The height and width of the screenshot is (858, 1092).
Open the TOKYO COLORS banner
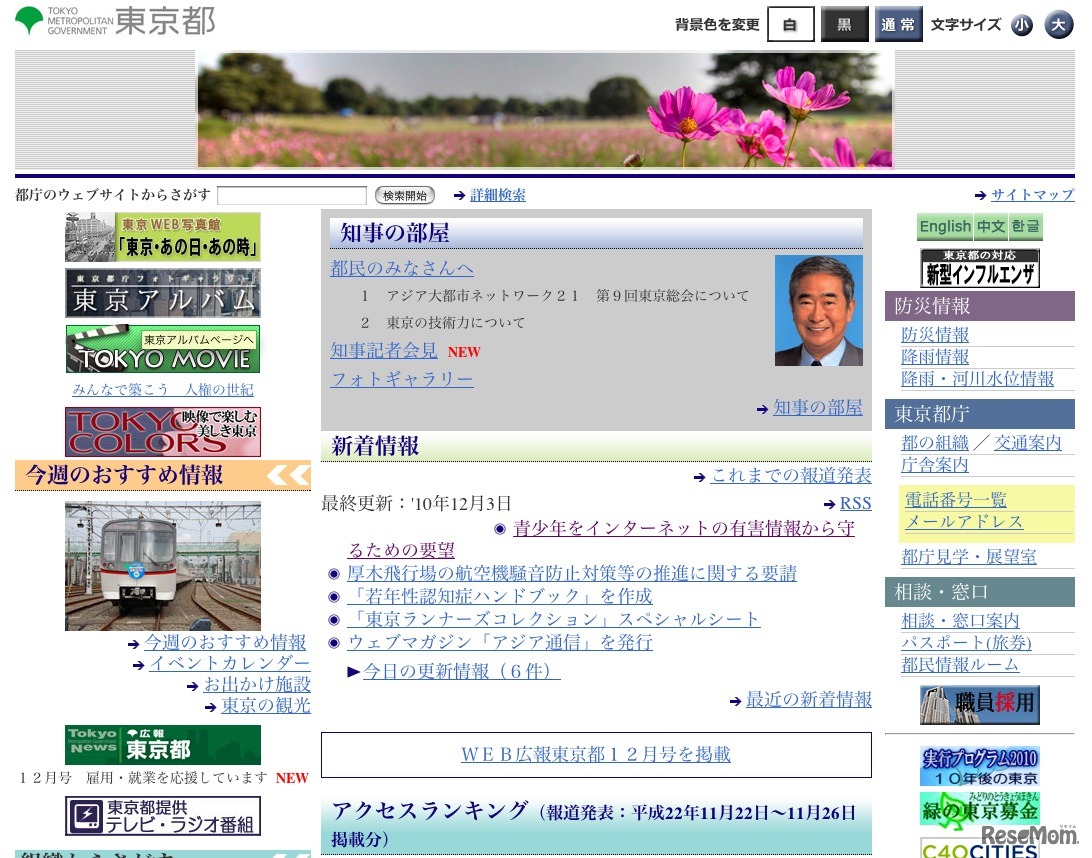pyautogui.click(x=163, y=432)
